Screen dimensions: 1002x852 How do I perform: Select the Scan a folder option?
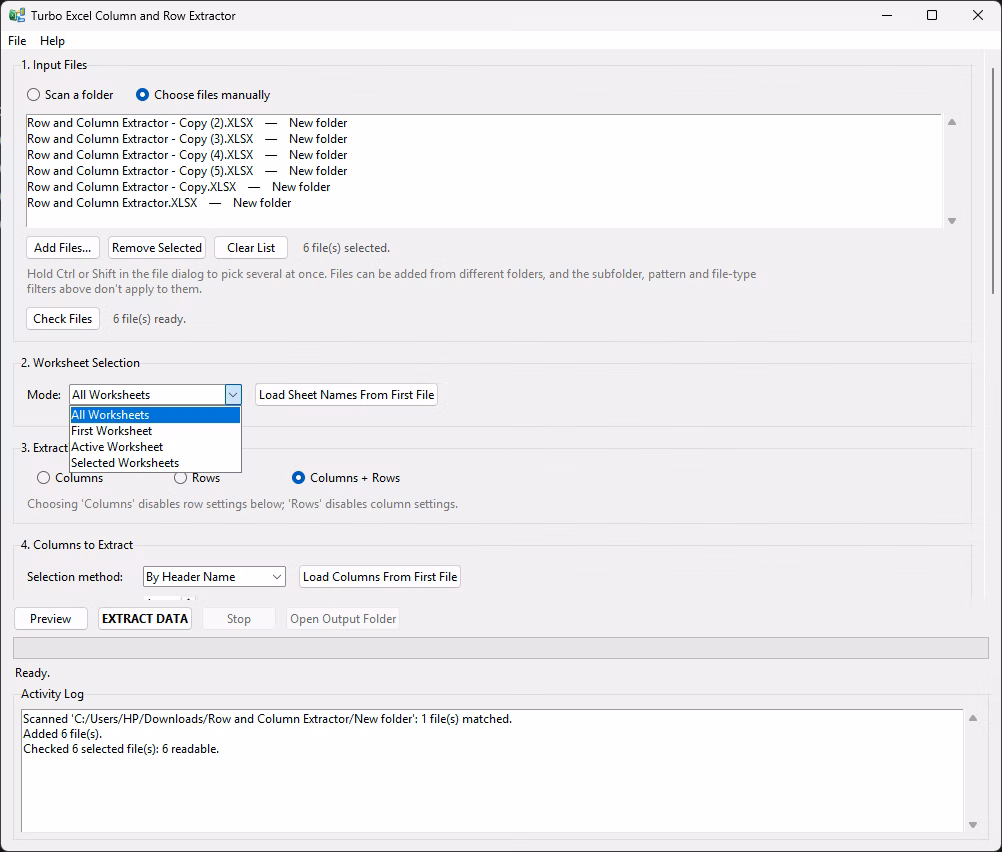[70, 95]
